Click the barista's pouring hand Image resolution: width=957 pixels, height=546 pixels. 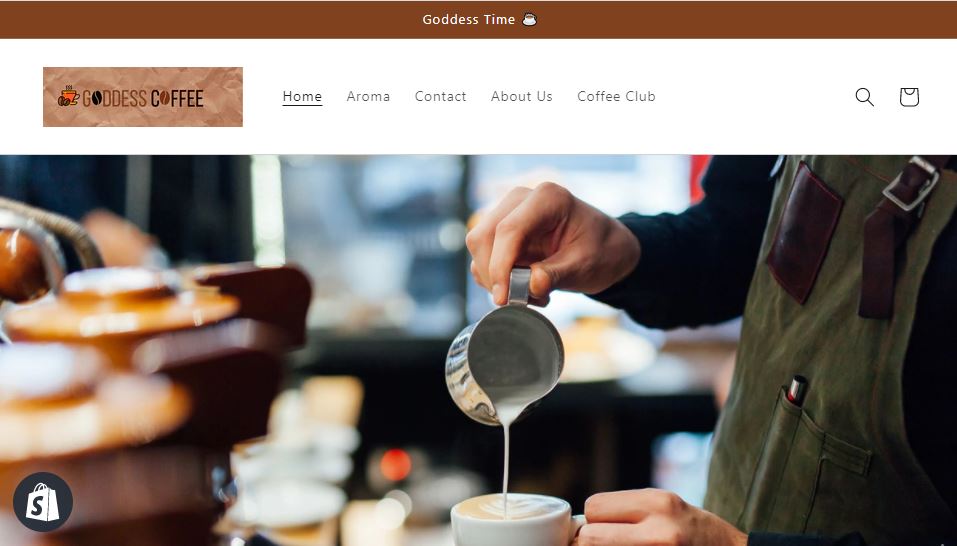(552, 244)
